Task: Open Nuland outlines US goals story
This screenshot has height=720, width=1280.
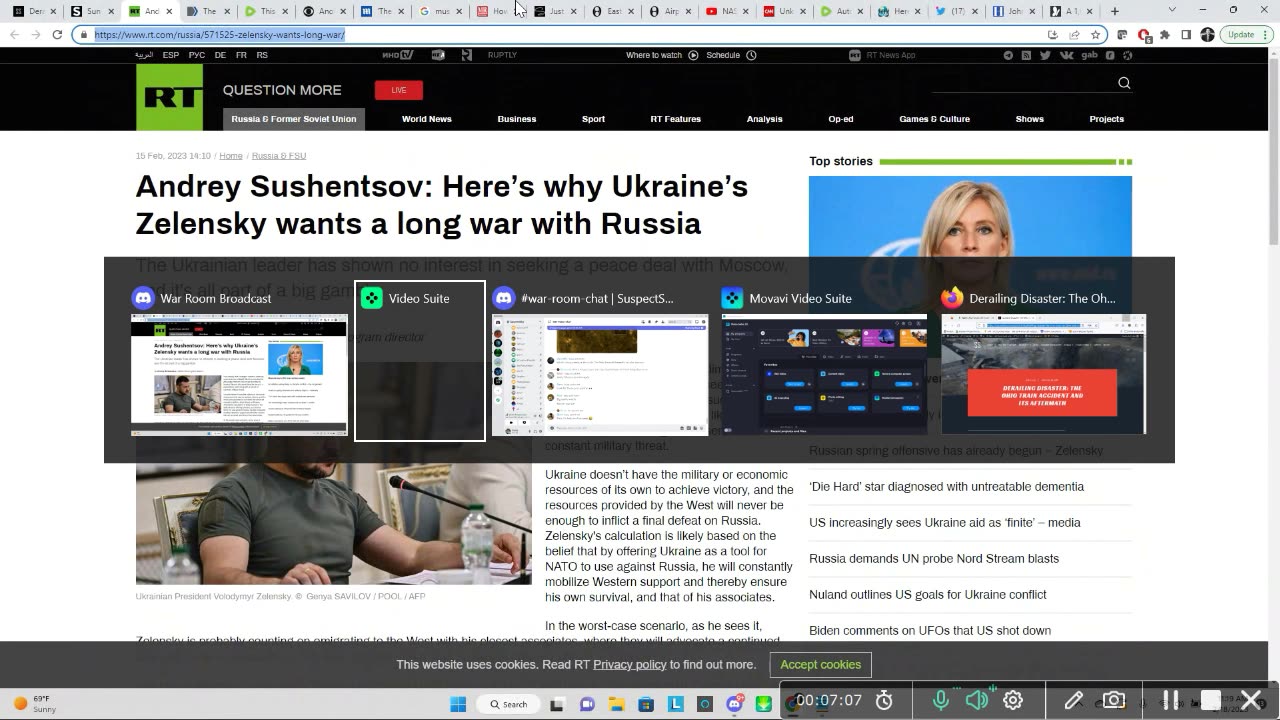Action: click(928, 595)
